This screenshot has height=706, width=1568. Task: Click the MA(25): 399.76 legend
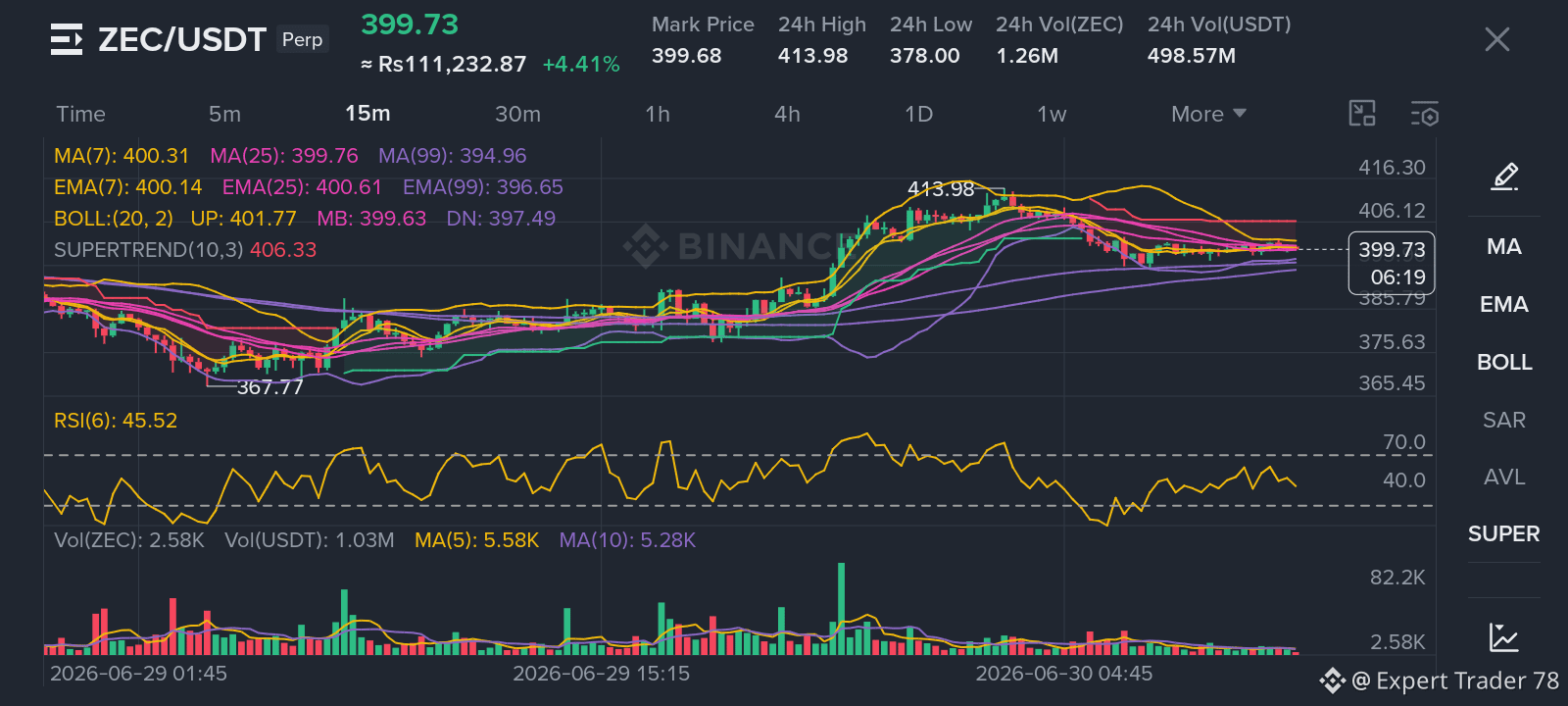click(284, 156)
